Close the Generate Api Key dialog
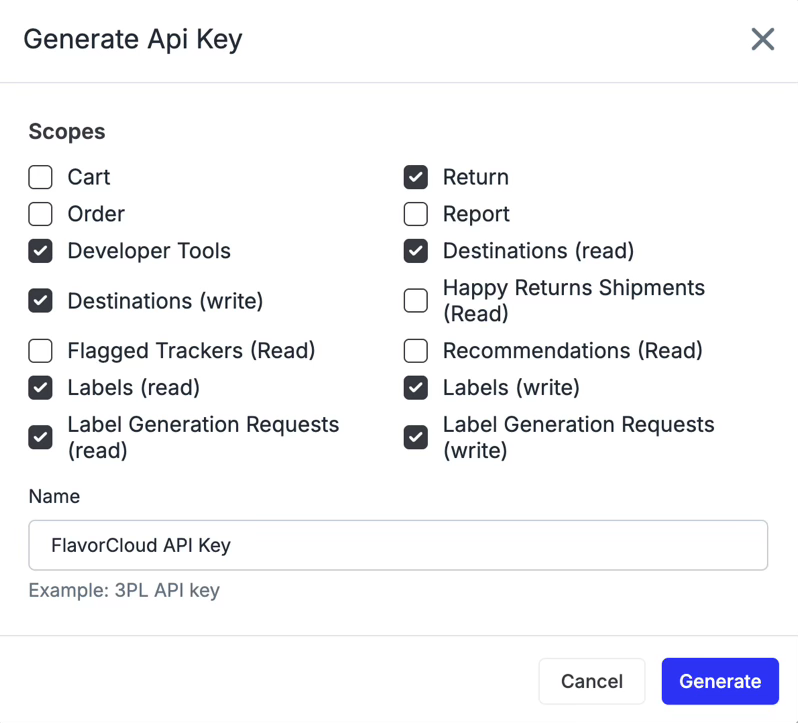The image size is (798, 723). 762,39
